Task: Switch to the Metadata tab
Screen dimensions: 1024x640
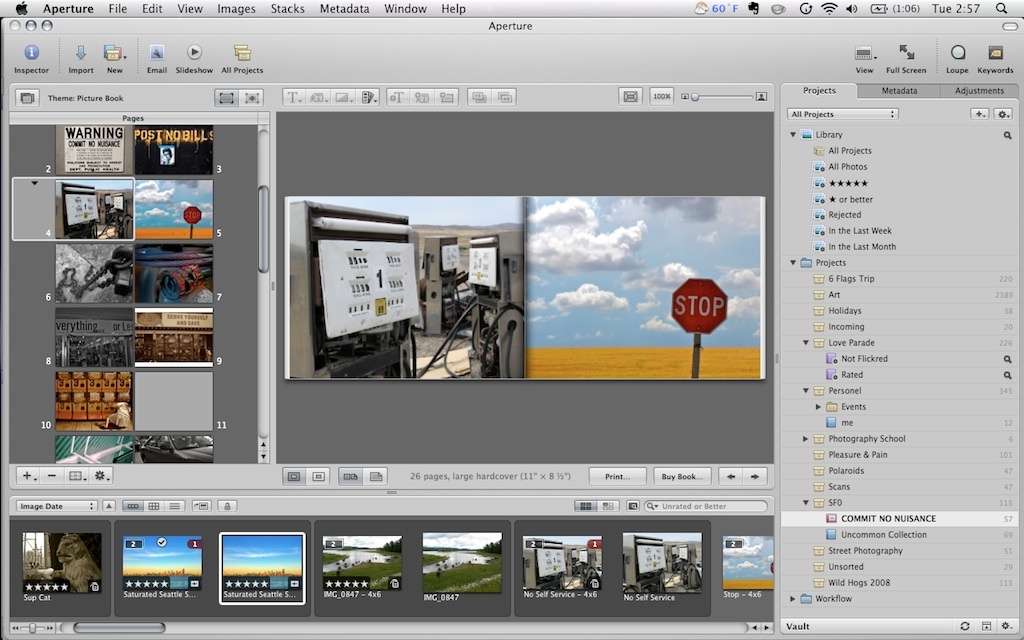Action: pos(899,91)
